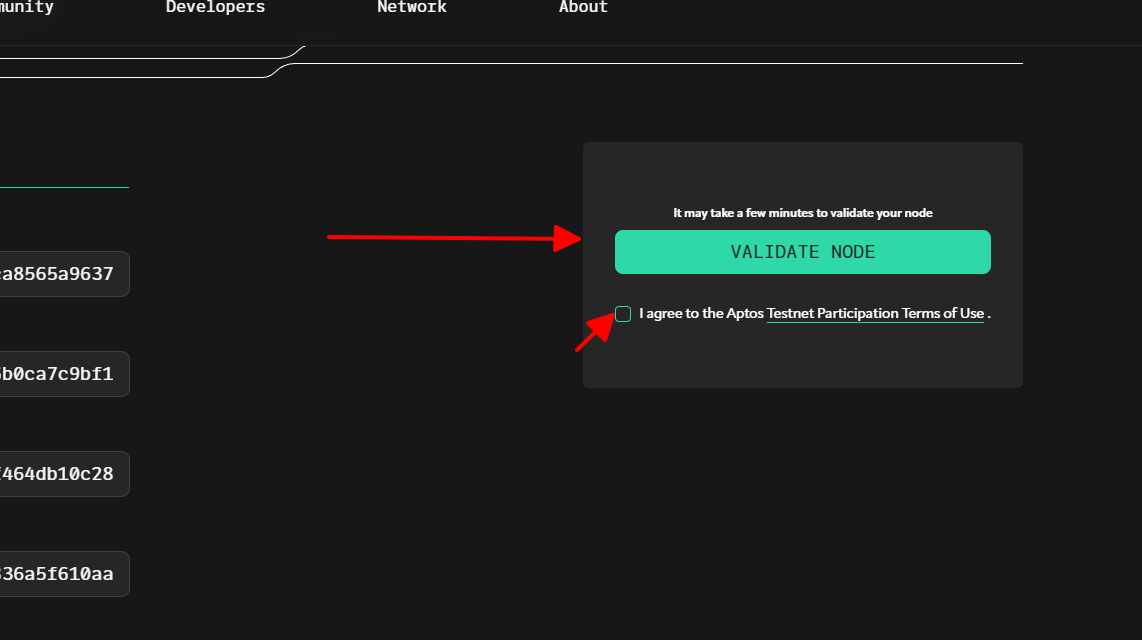
Task: Click the "It may take a few minutes" notice
Action: [x=803, y=213]
